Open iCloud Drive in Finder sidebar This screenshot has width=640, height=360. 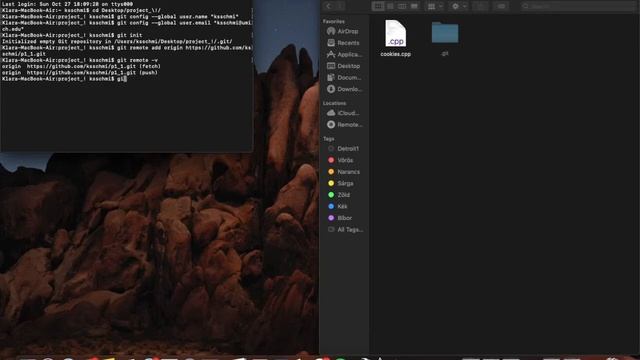343,113
